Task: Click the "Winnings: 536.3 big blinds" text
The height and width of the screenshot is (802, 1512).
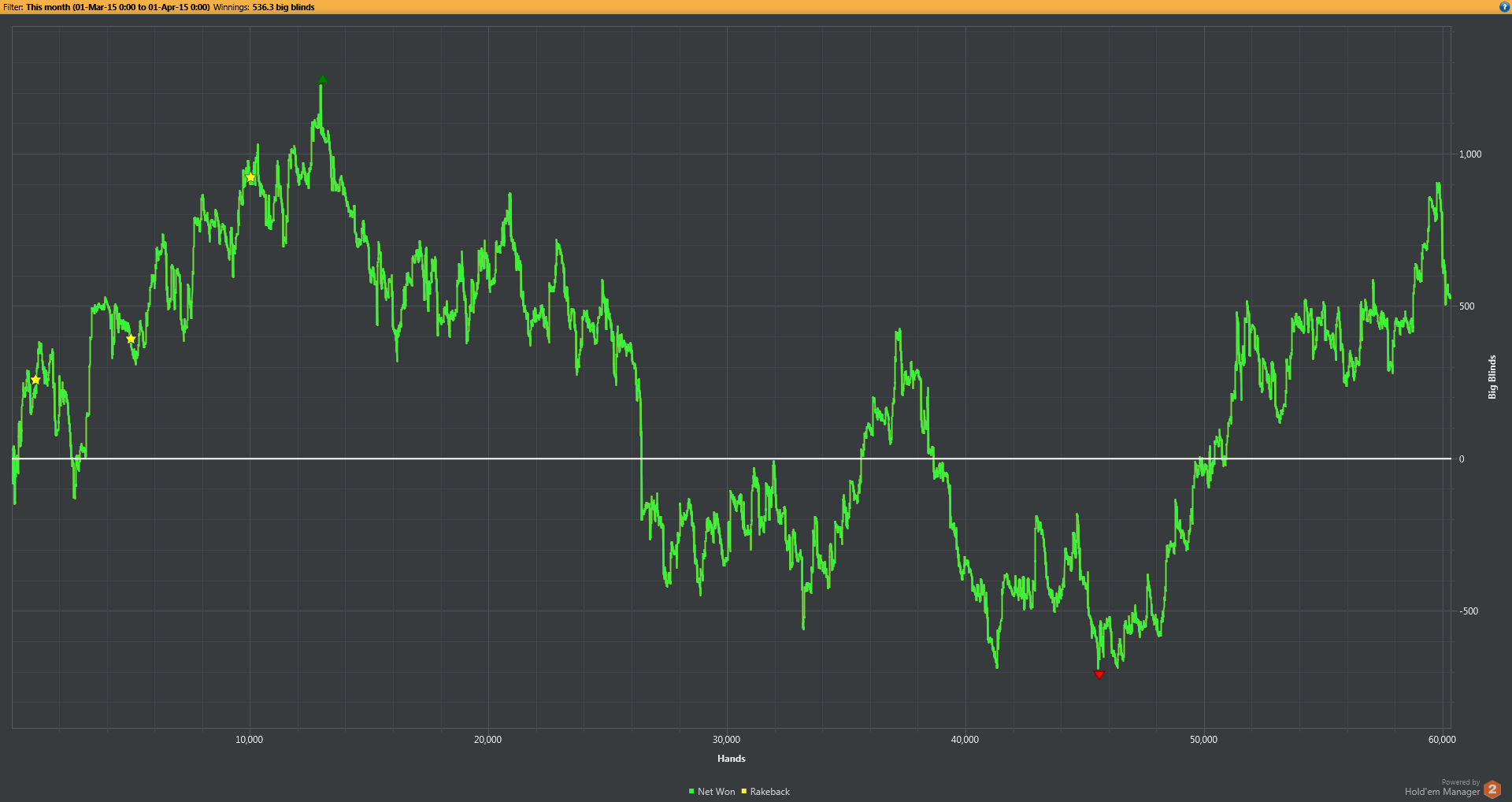Action: 264,7
